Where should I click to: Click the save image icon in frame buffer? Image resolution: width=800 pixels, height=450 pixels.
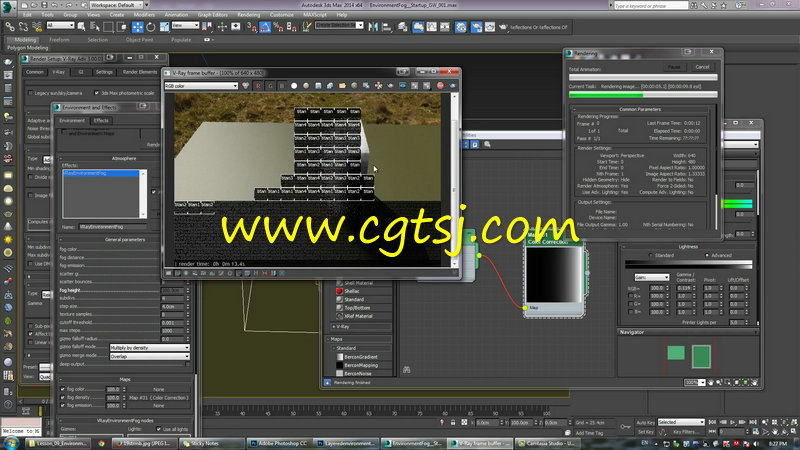(318, 86)
